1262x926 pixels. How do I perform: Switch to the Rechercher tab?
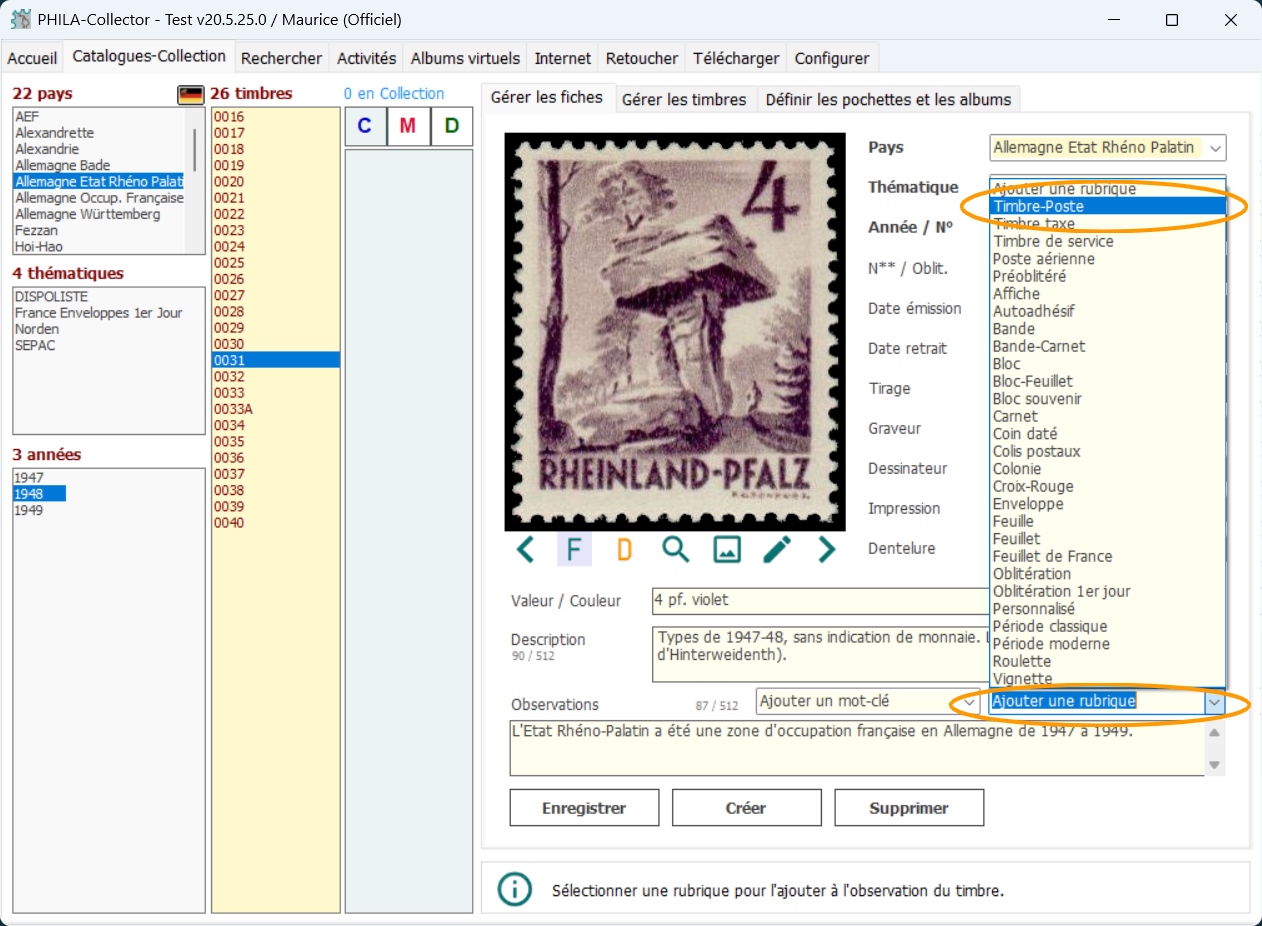[x=282, y=58]
